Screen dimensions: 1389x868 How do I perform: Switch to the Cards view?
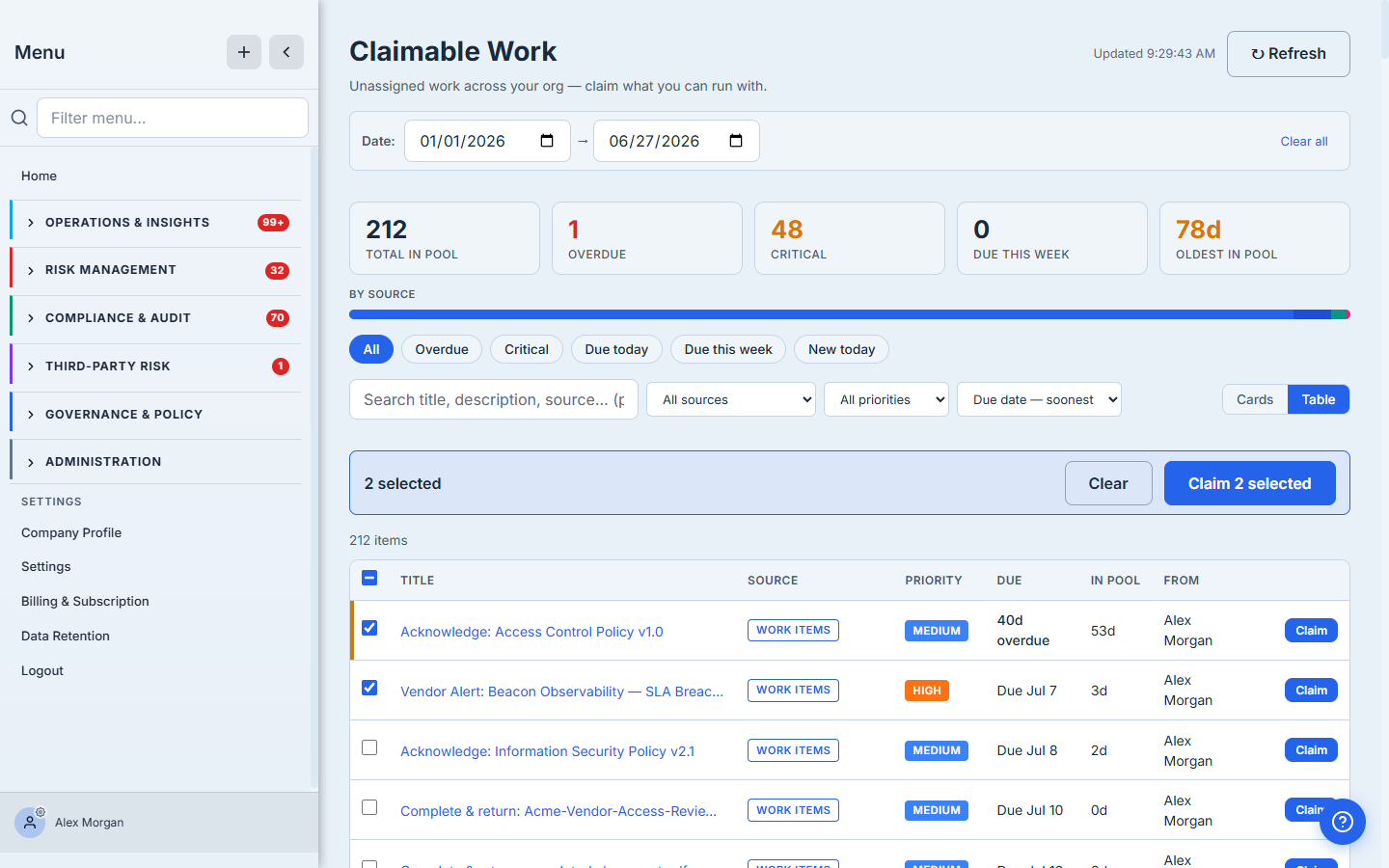1255,399
